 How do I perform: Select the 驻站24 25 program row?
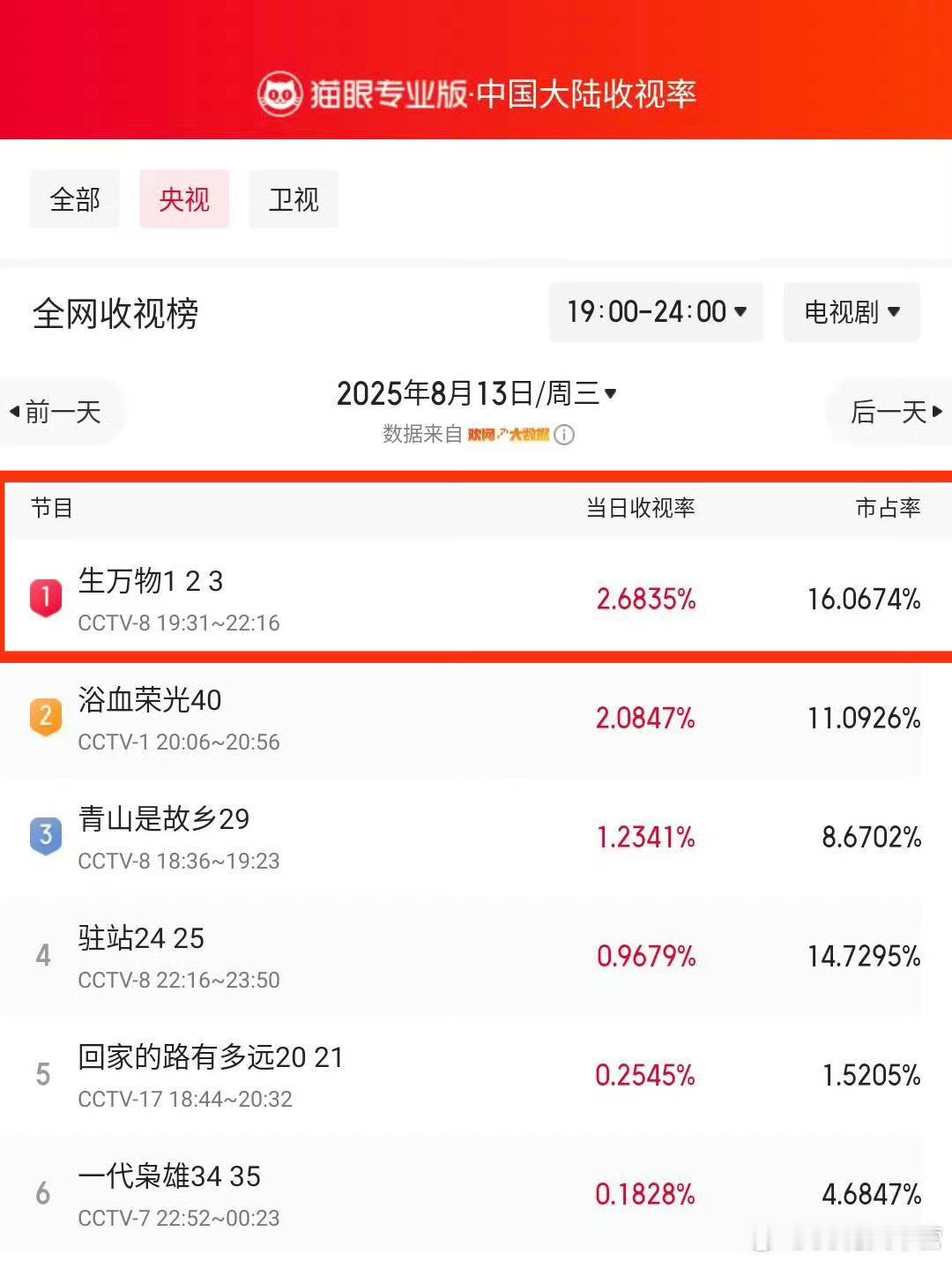click(x=476, y=956)
